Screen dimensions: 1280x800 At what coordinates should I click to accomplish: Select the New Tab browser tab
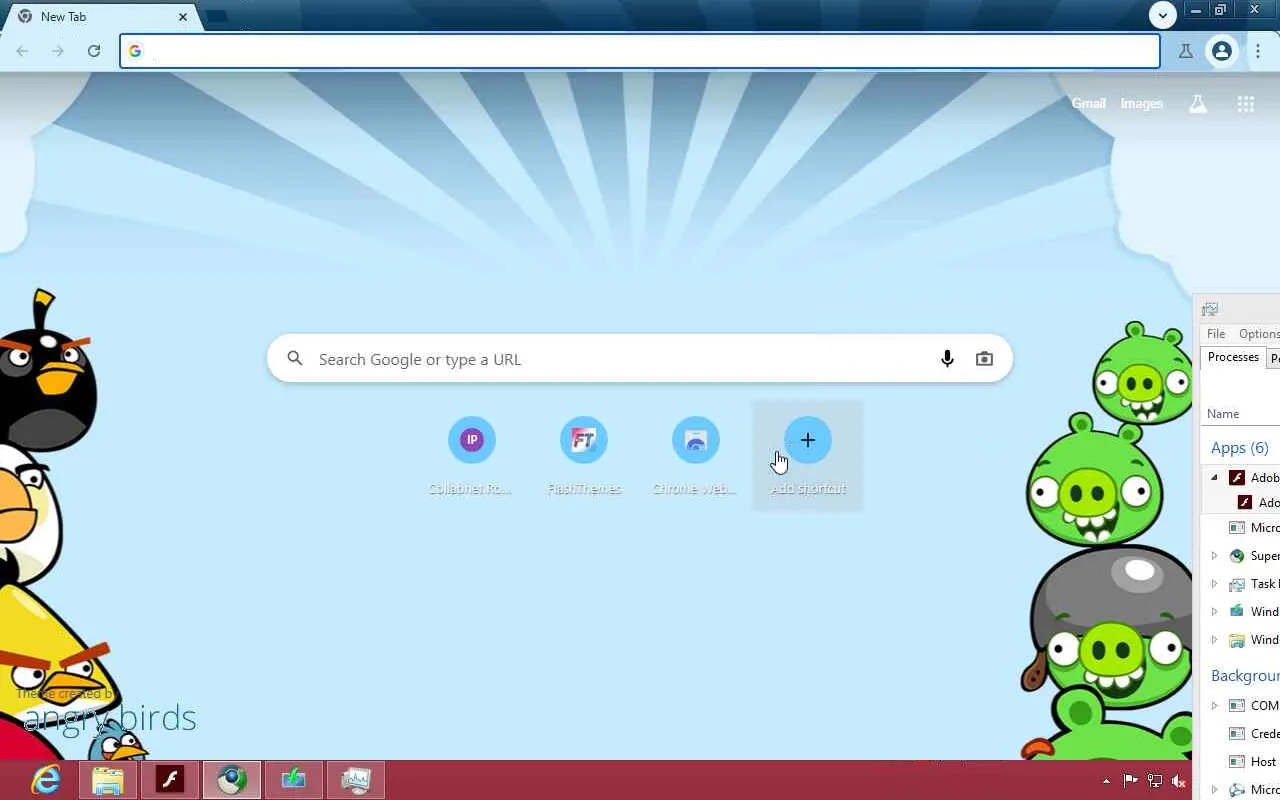[x=104, y=17]
